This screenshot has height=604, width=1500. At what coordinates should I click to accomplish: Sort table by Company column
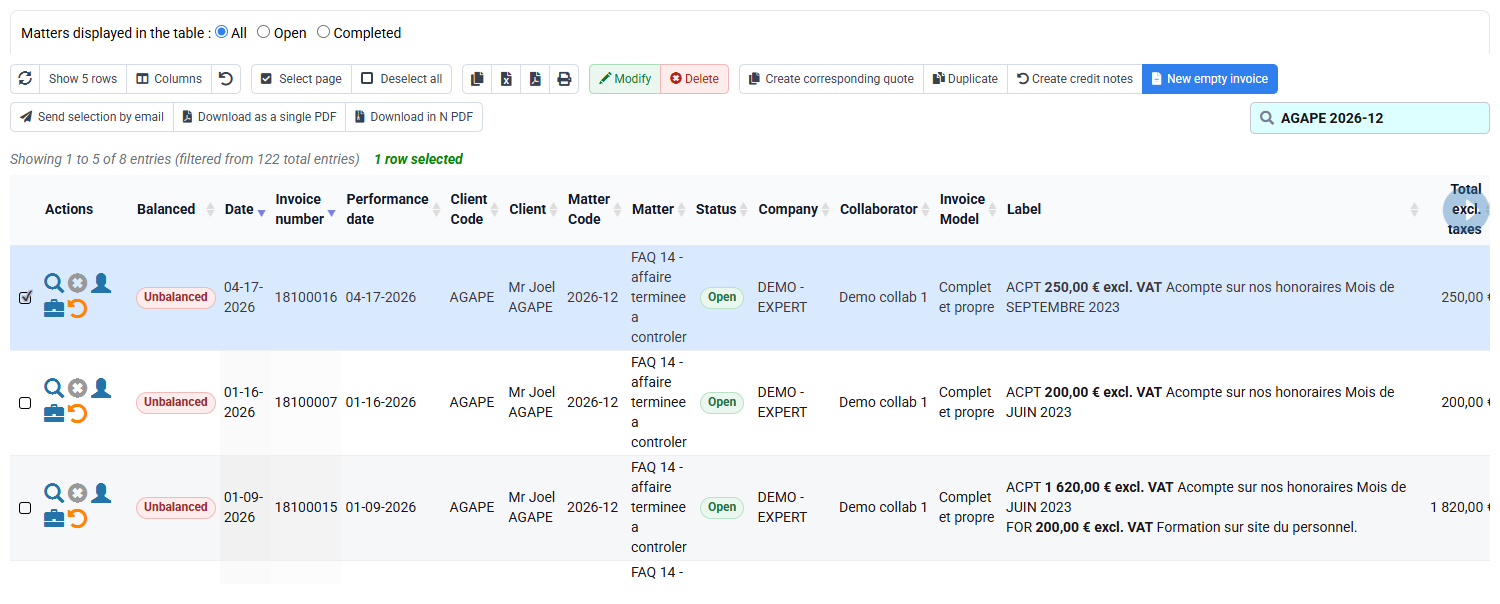coord(795,209)
